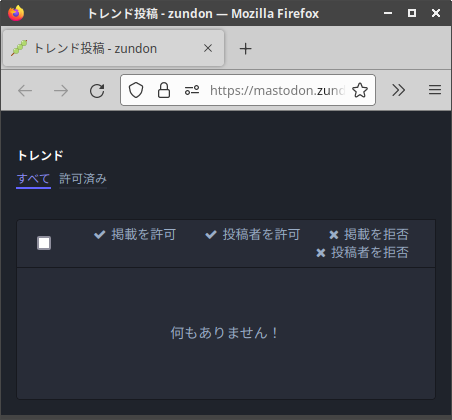
Task: Click the 投稿者を許可 button
Action: coord(252,234)
